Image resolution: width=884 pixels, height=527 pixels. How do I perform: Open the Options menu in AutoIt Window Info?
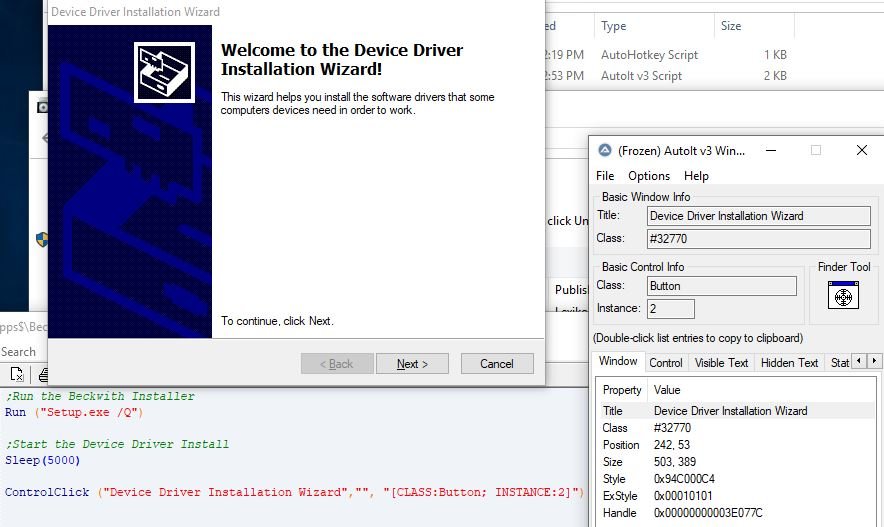click(x=649, y=176)
